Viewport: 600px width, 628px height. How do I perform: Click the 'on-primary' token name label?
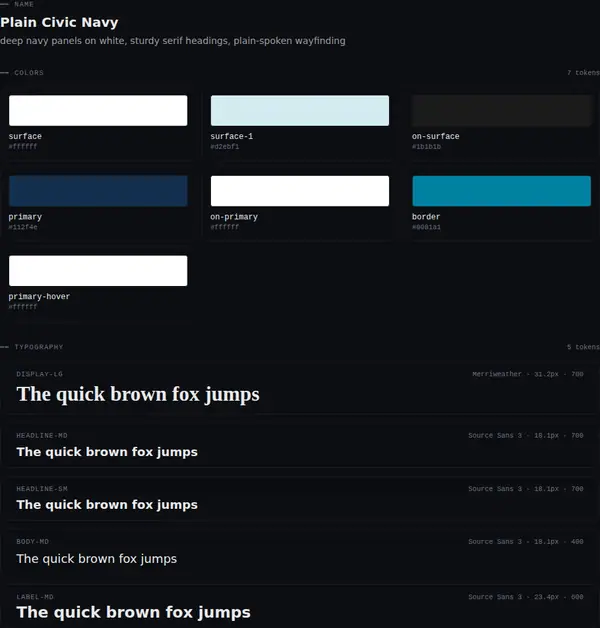[x=234, y=217]
